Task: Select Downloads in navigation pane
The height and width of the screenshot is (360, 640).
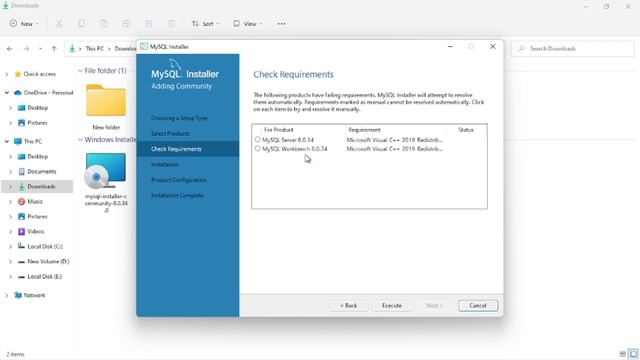Action: click(41, 187)
